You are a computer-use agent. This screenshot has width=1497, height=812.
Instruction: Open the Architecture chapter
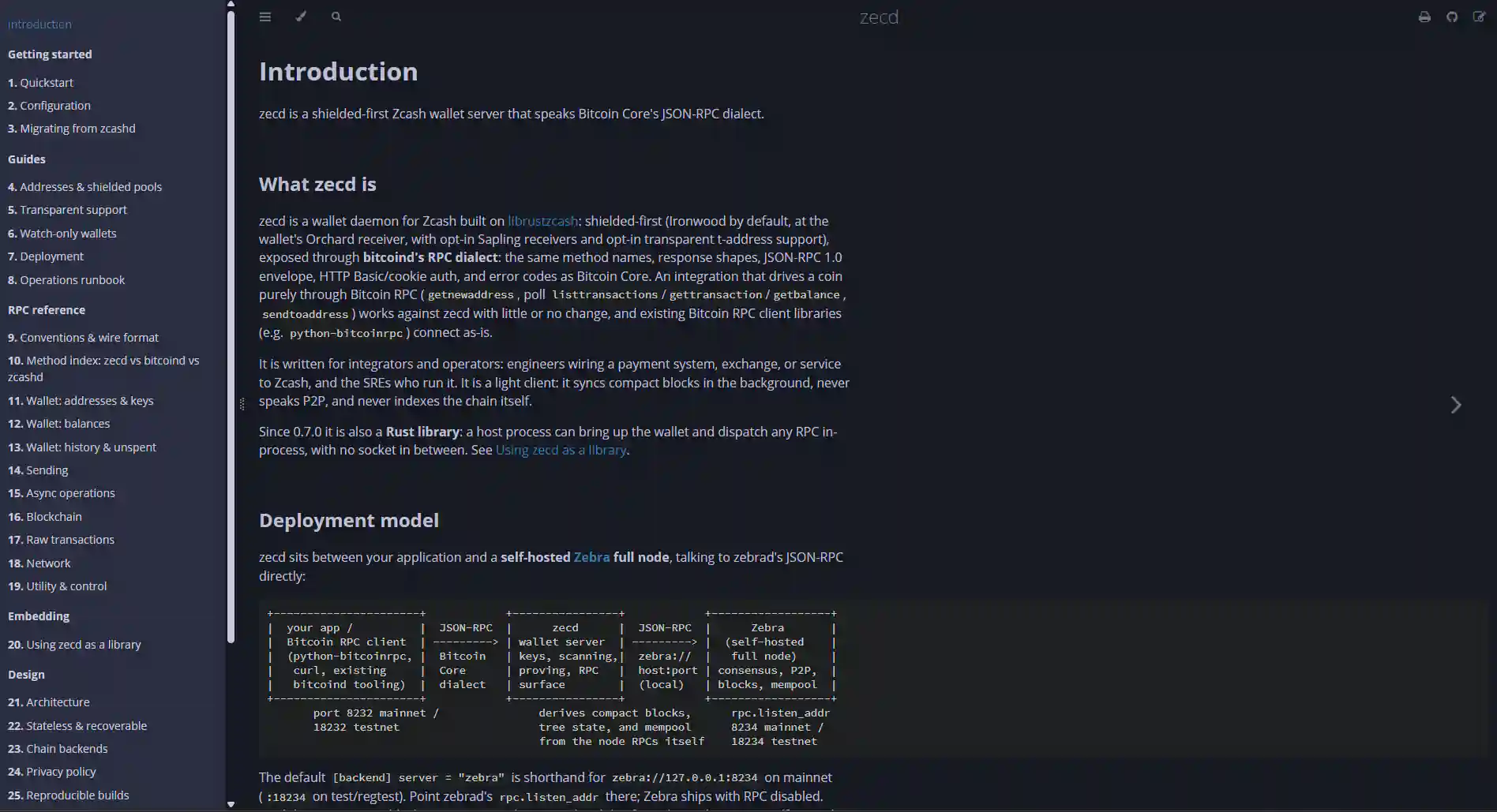pos(49,702)
